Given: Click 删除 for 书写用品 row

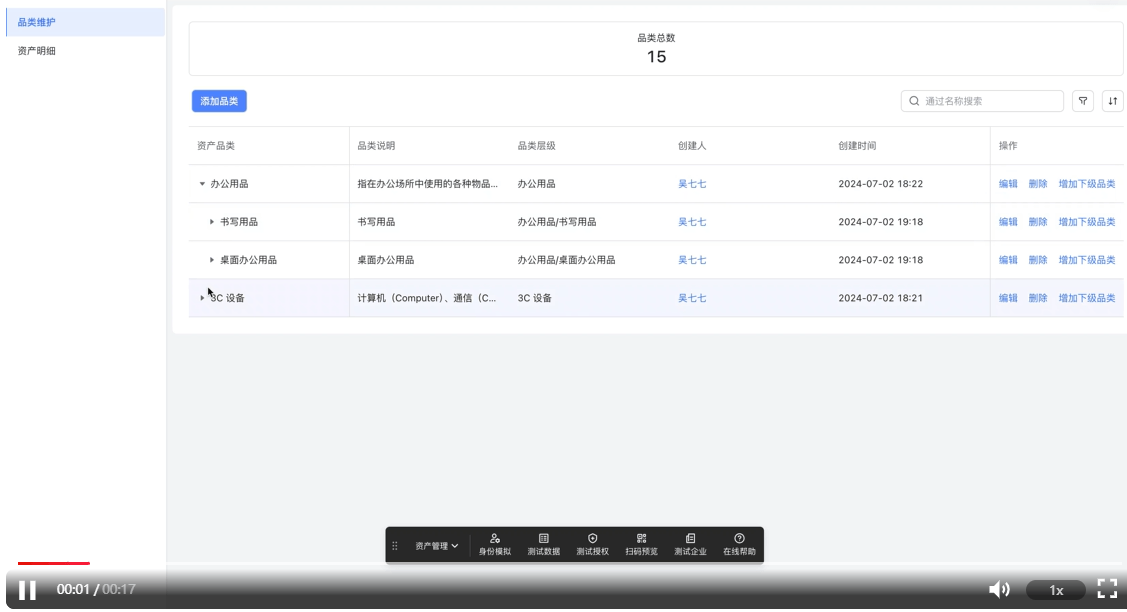Looking at the screenshot, I should point(1037,221).
